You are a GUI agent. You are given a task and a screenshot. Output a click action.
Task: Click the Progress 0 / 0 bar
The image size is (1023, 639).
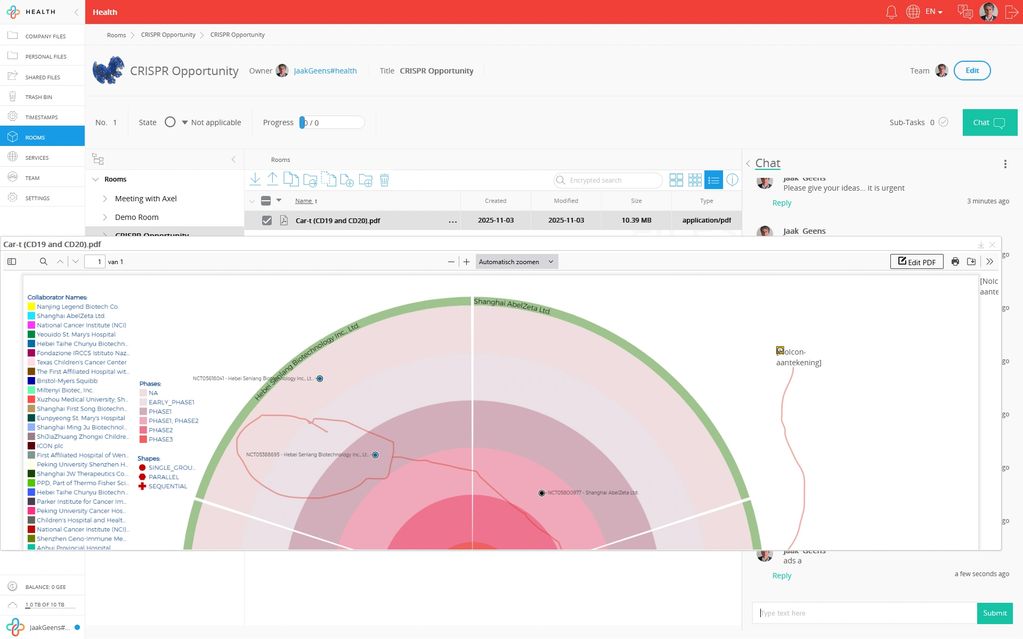pos(332,122)
